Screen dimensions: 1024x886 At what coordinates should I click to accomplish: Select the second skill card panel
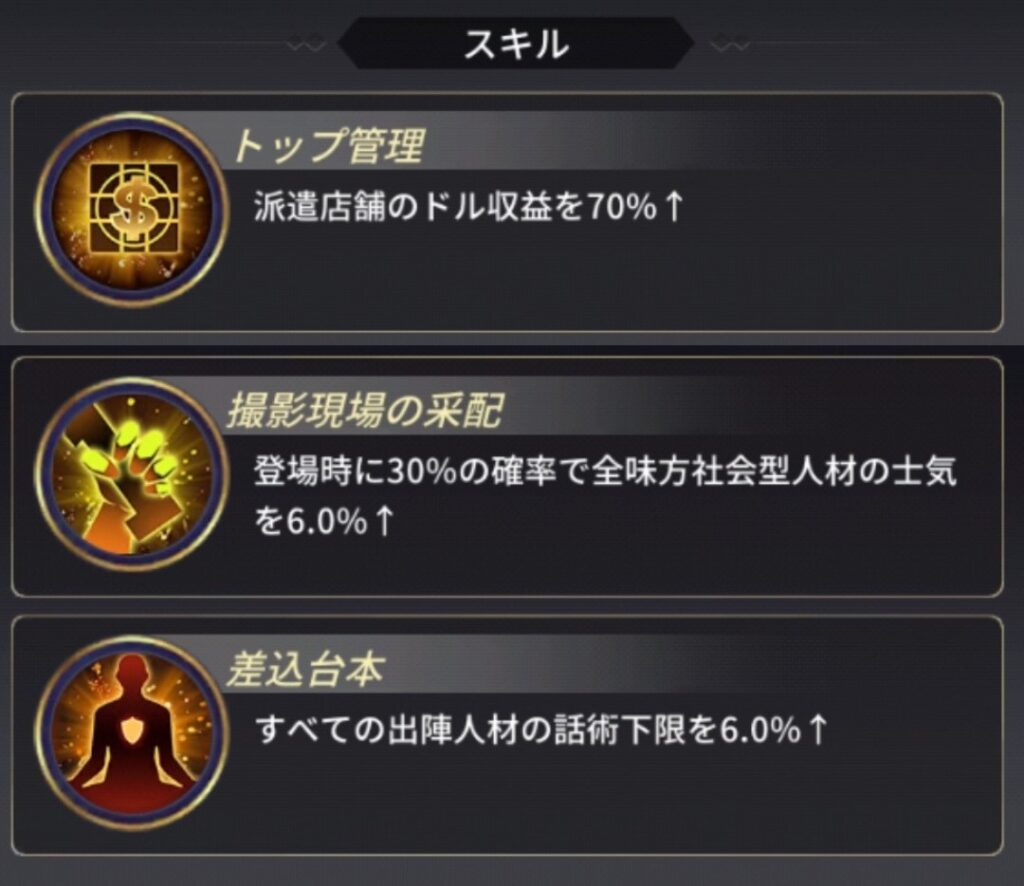tap(507, 477)
